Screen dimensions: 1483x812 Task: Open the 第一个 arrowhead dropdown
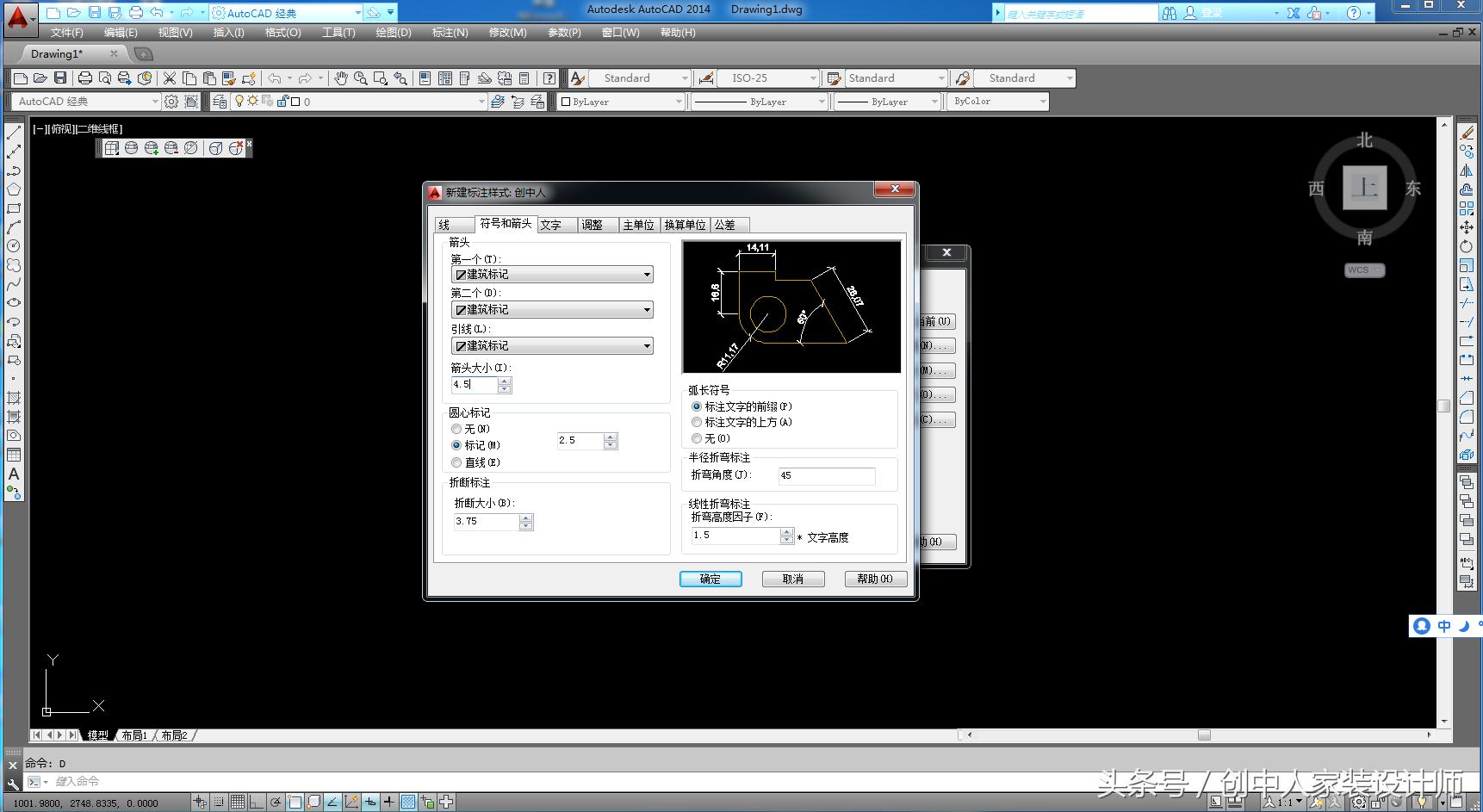coord(646,274)
